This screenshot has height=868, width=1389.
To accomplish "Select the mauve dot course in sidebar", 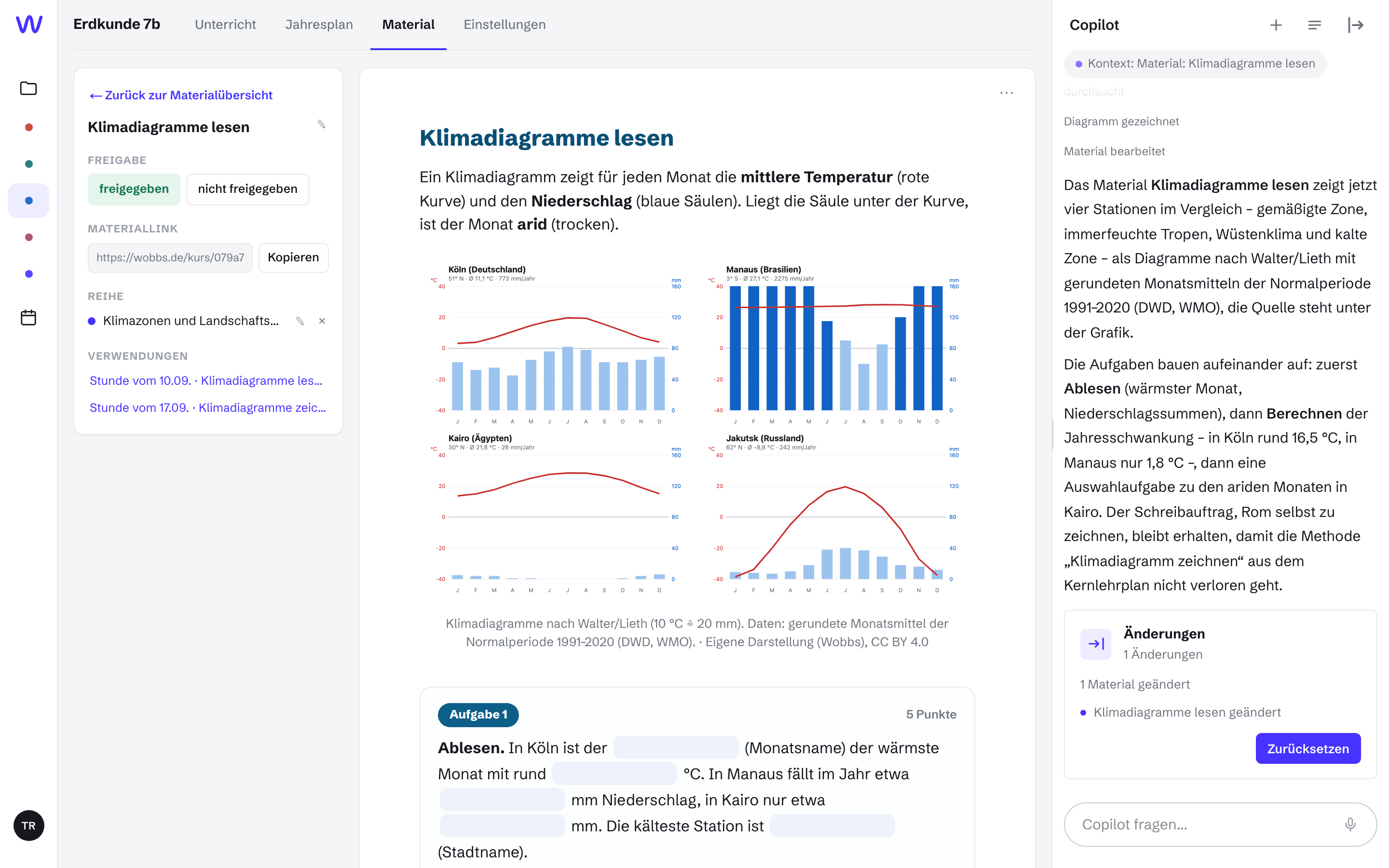I will pos(29,237).
